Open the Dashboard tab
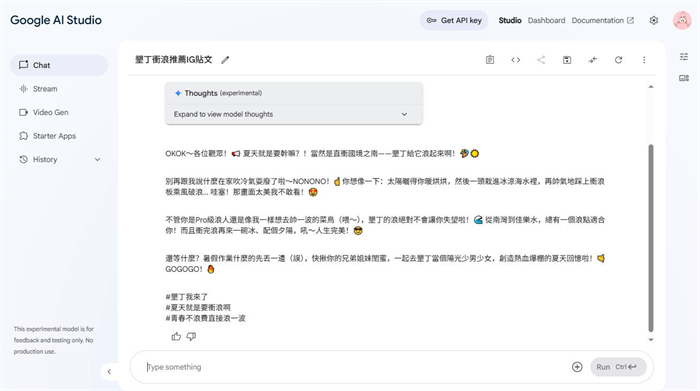This screenshot has width=700, height=391. click(x=546, y=21)
